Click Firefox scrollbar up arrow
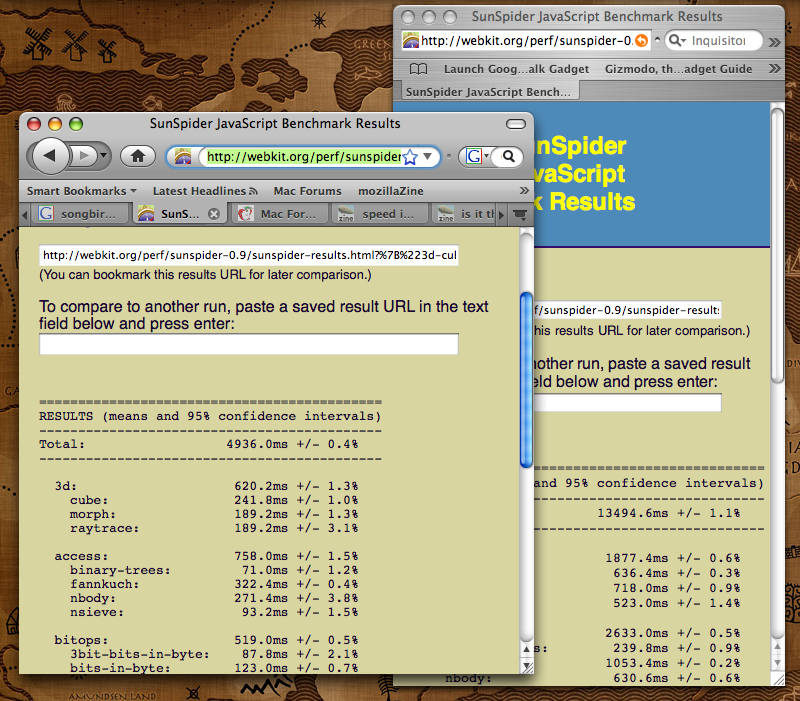 (526, 649)
